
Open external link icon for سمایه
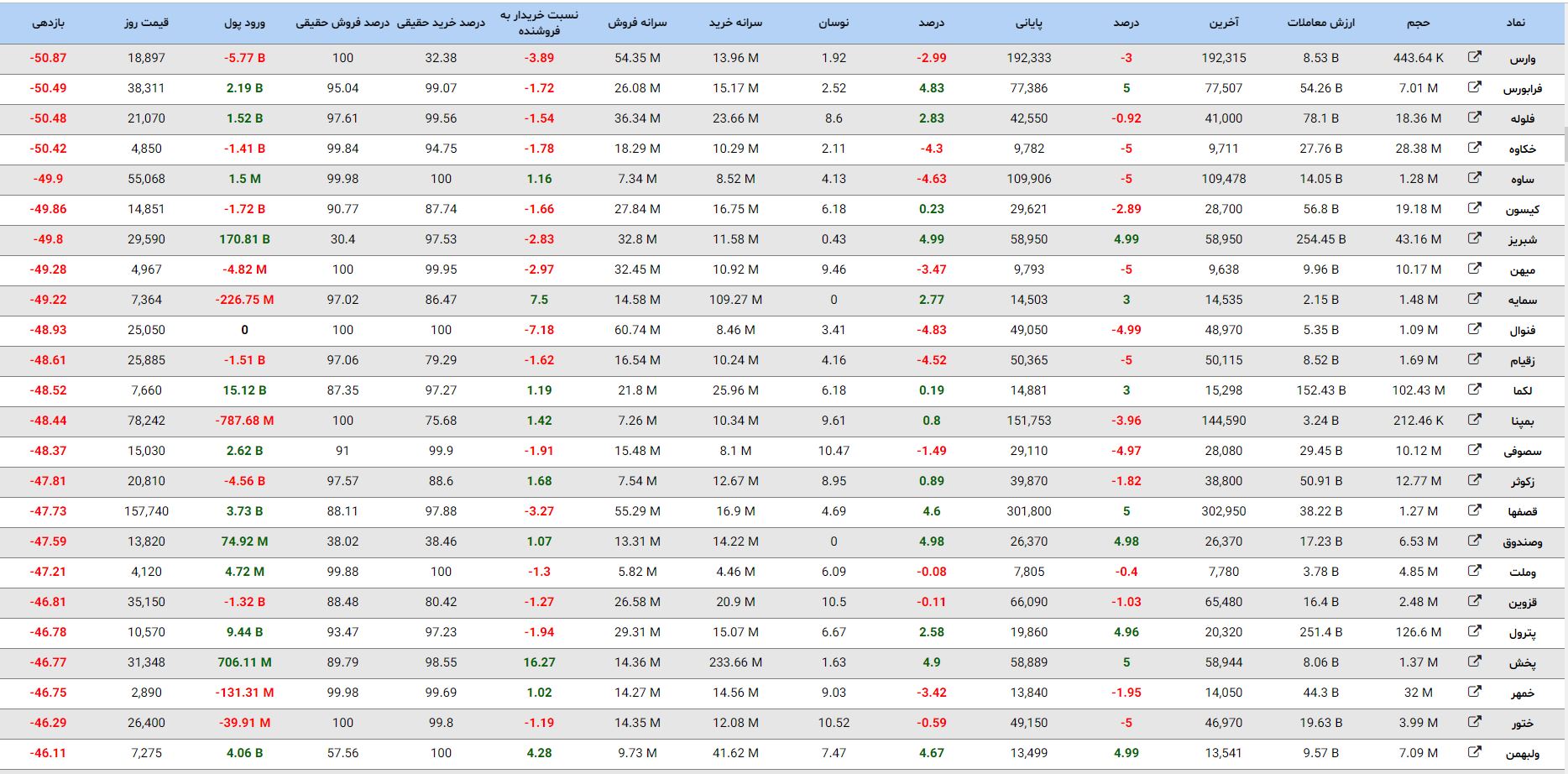tap(1475, 299)
